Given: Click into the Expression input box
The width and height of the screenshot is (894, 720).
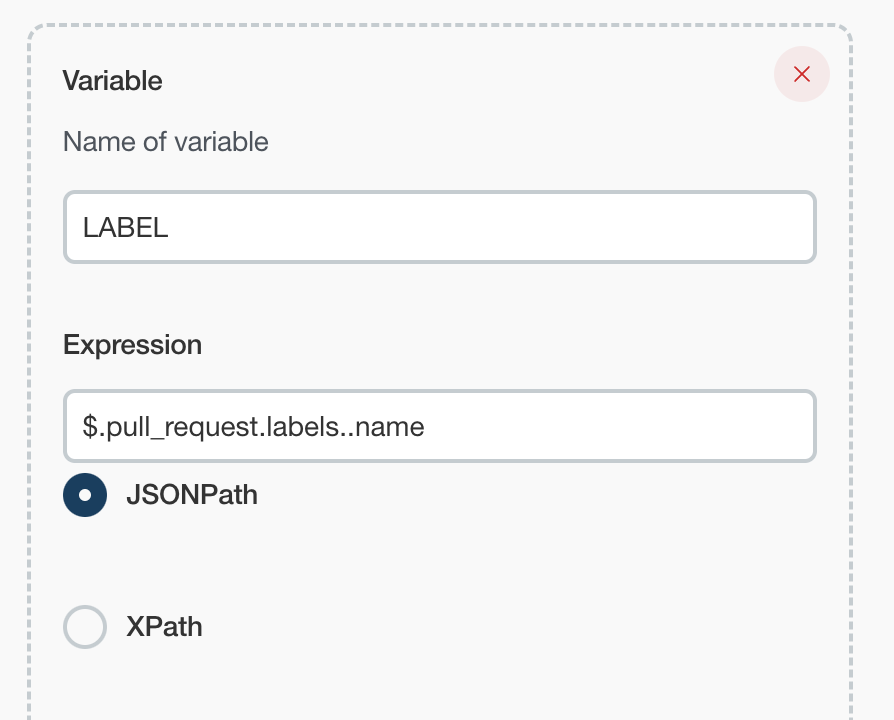Looking at the screenshot, I should [440, 427].
